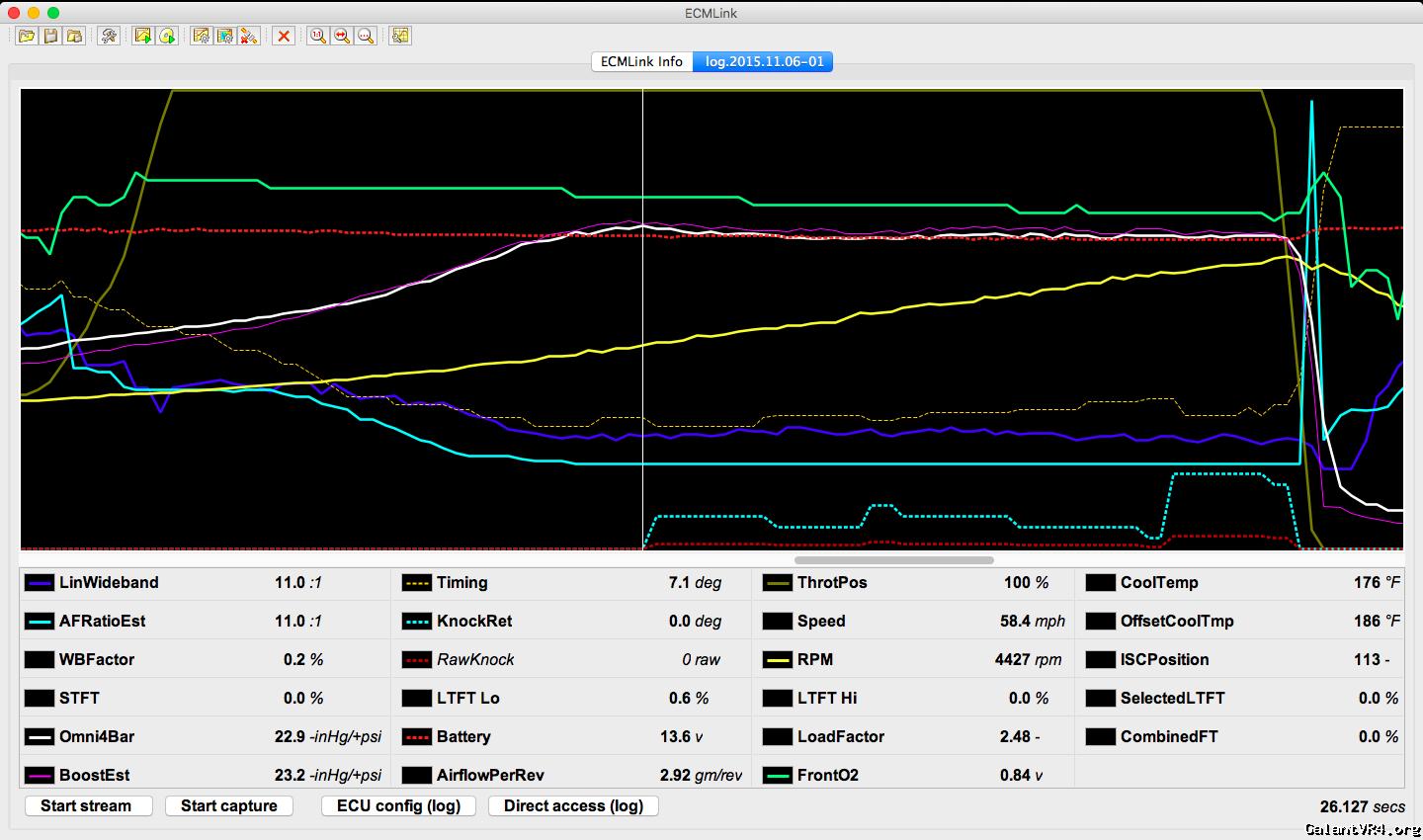Click the horizontal scrollbar below the graph
The width and height of the screenshot is (1423, 840).
[x=893, y=559]
